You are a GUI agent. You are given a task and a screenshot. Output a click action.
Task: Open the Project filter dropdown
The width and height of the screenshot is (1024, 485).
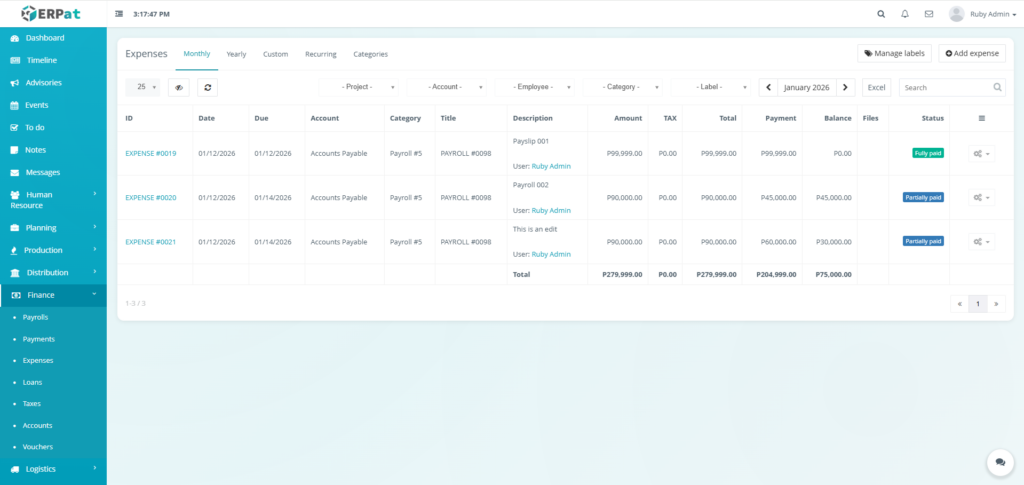coord(359,87)
